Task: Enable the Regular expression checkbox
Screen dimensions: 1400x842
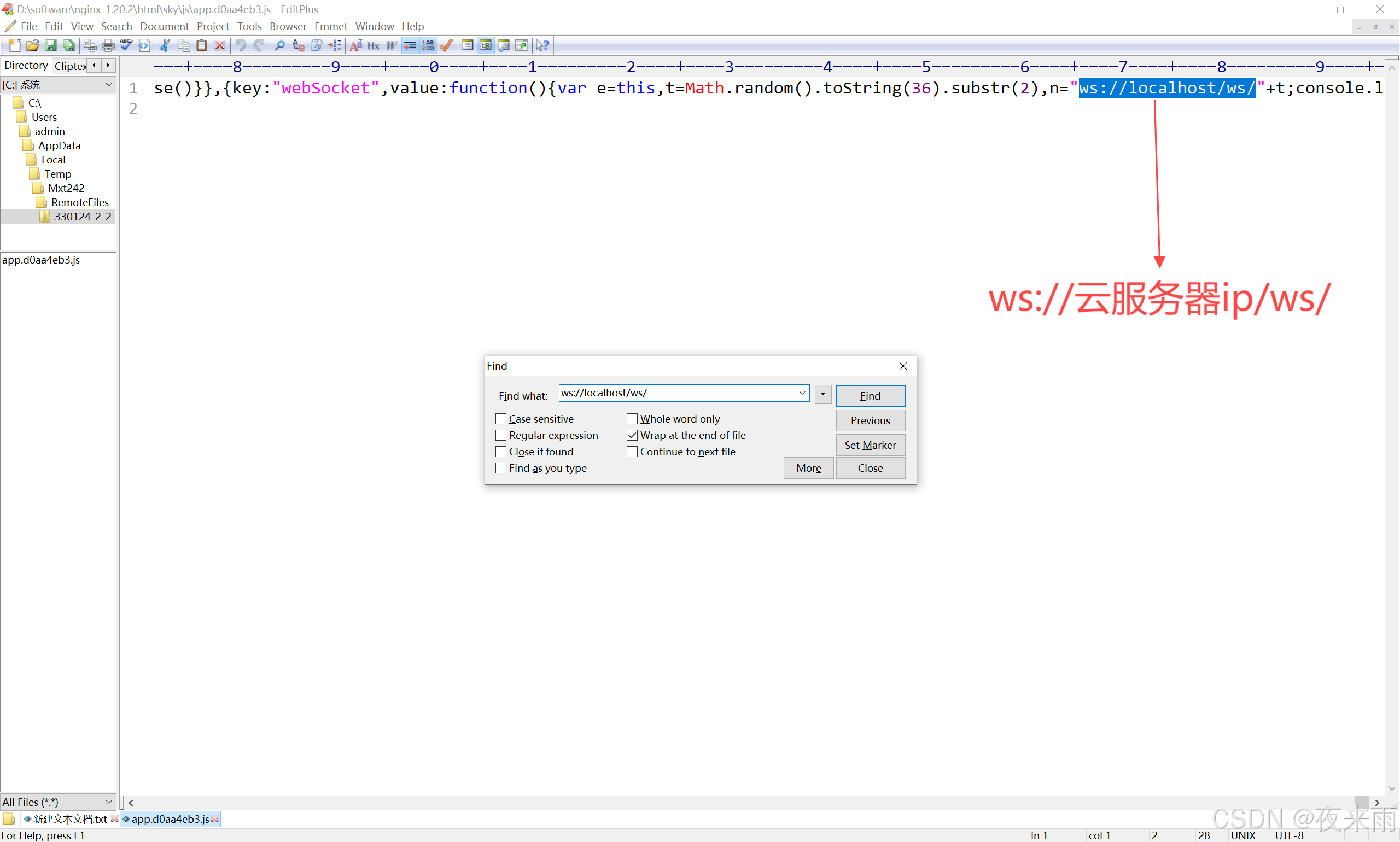Action: 500,435
